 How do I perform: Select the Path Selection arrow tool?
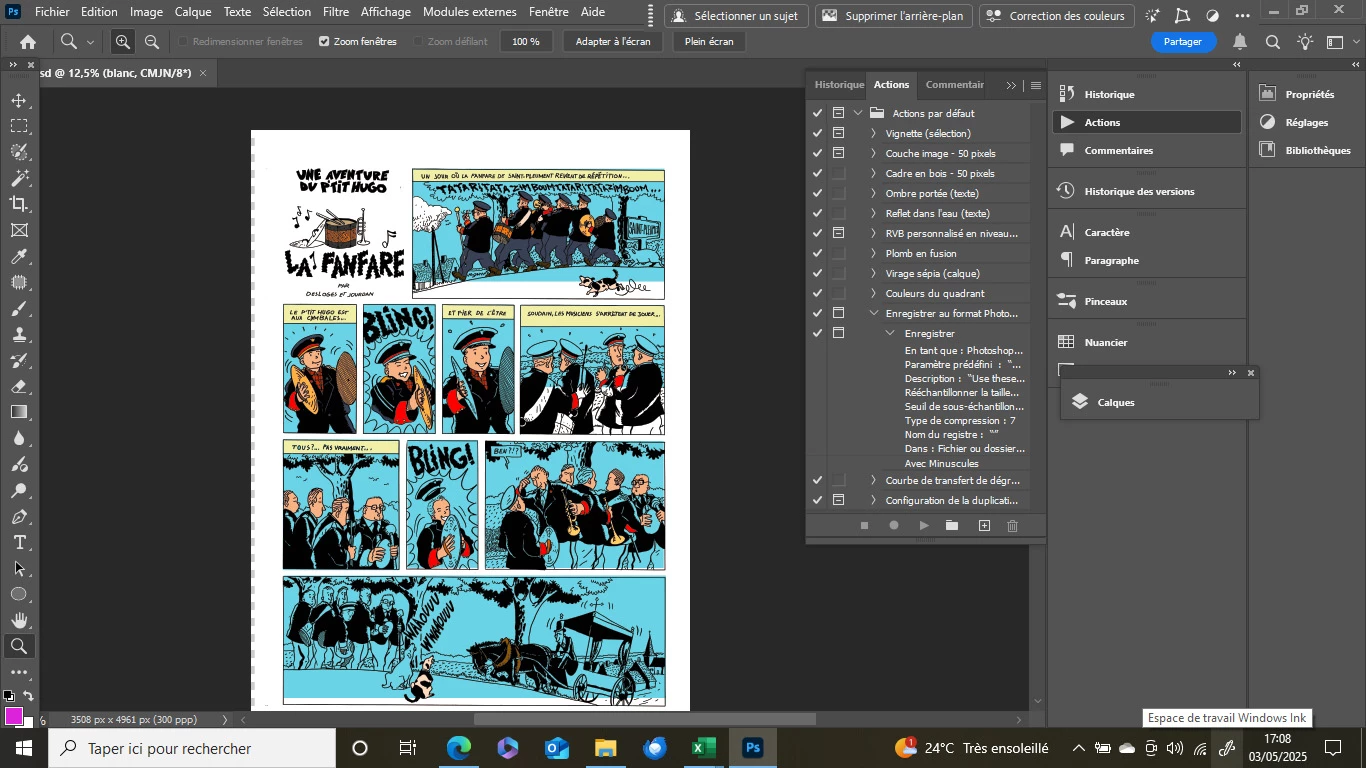(19, 569)
